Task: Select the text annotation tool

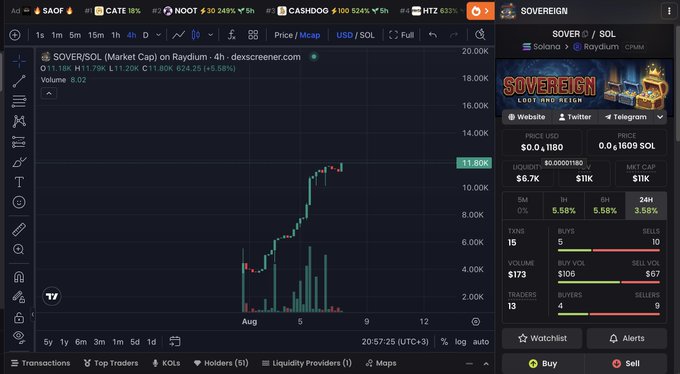Action: pyautogui.click(x=19, y=182)
